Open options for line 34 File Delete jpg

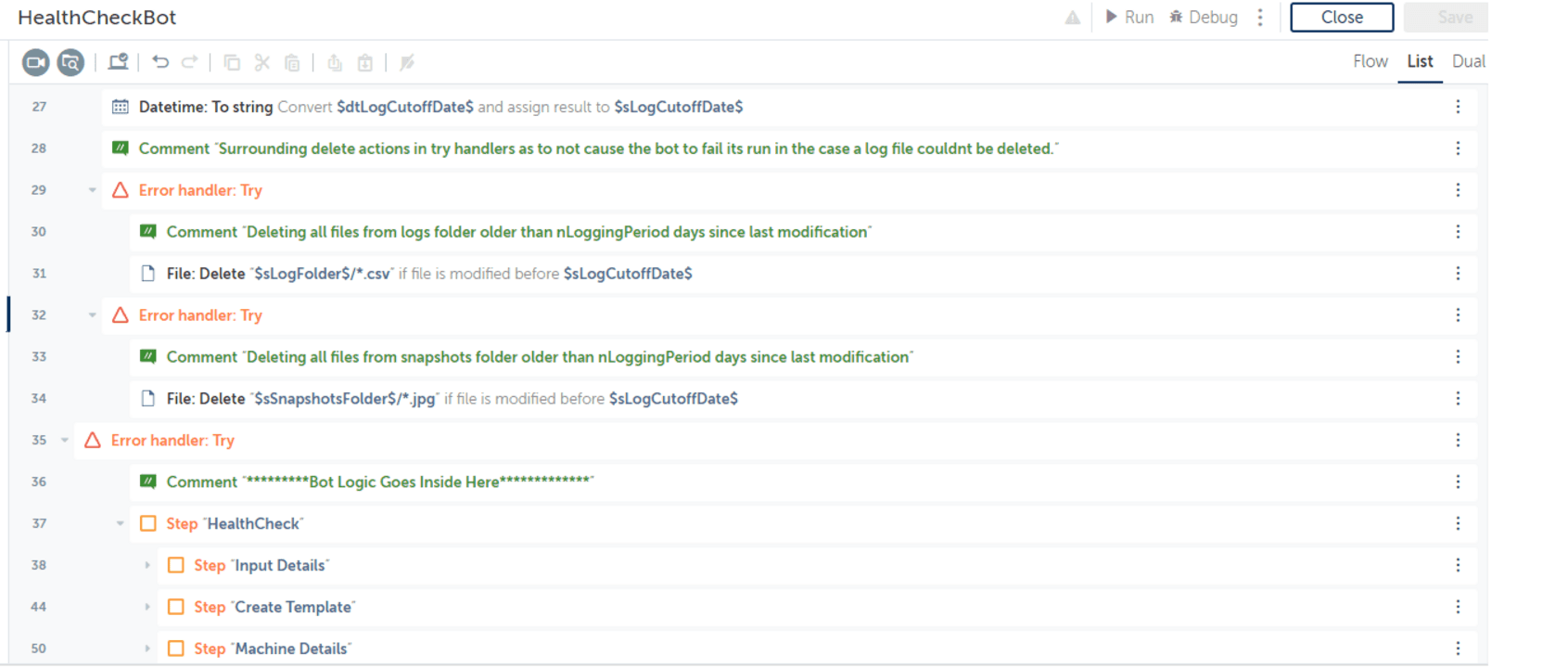1458,399
